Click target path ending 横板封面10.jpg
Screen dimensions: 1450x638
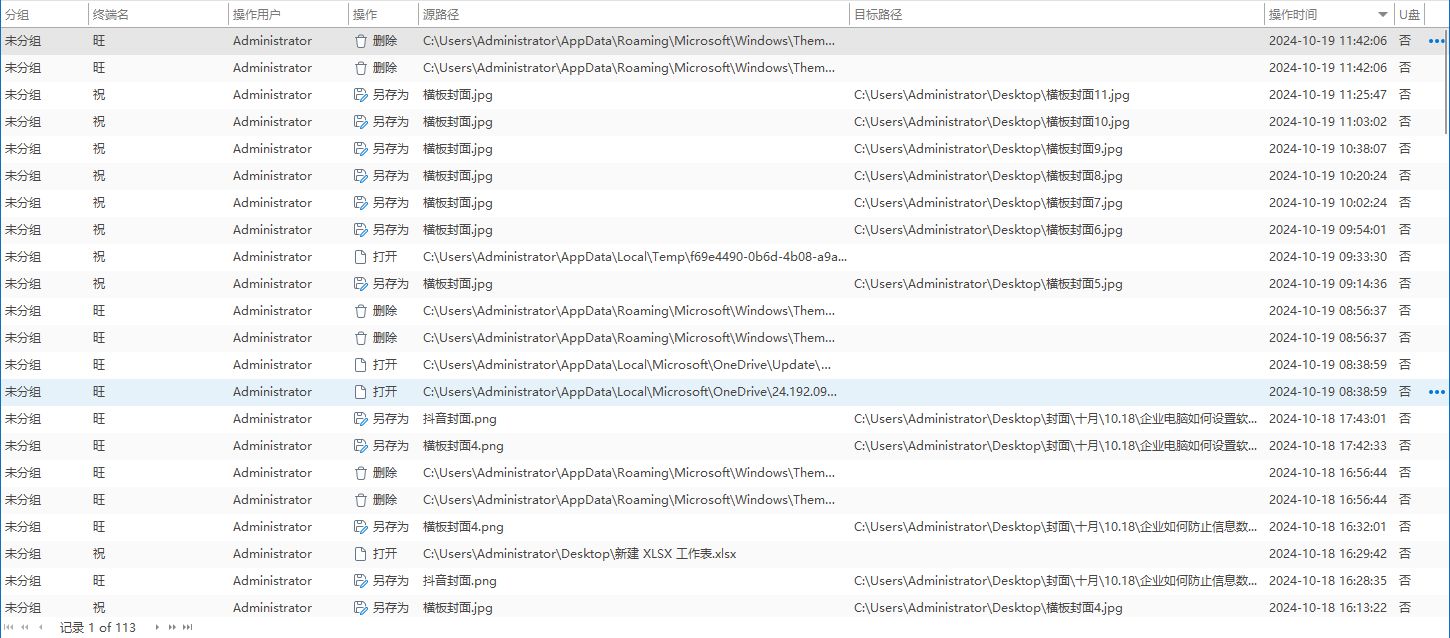tap(991, 122)
